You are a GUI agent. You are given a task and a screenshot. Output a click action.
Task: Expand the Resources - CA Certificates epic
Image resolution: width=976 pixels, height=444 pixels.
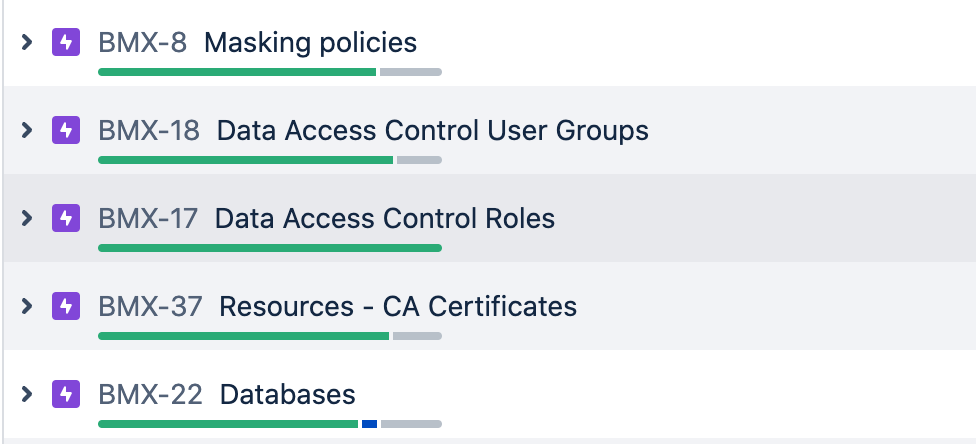28,306
